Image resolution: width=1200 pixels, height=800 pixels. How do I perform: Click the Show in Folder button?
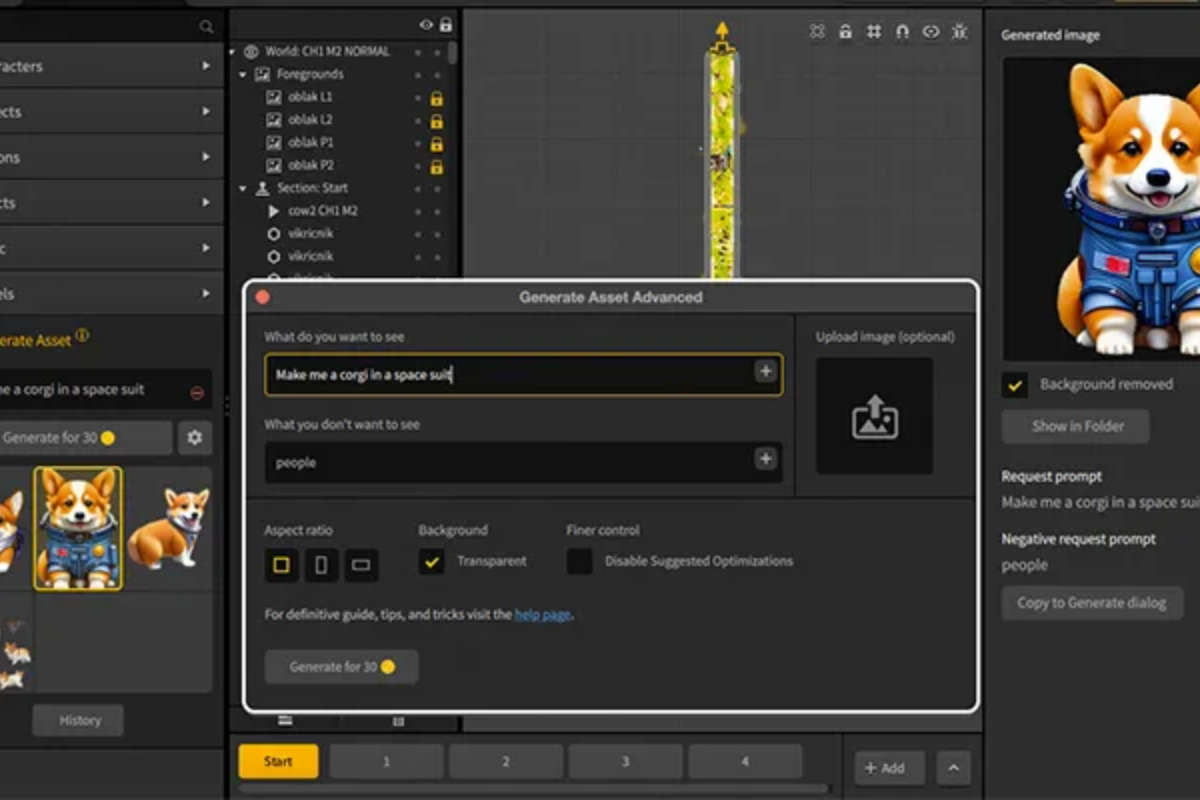coord(1076,426)
